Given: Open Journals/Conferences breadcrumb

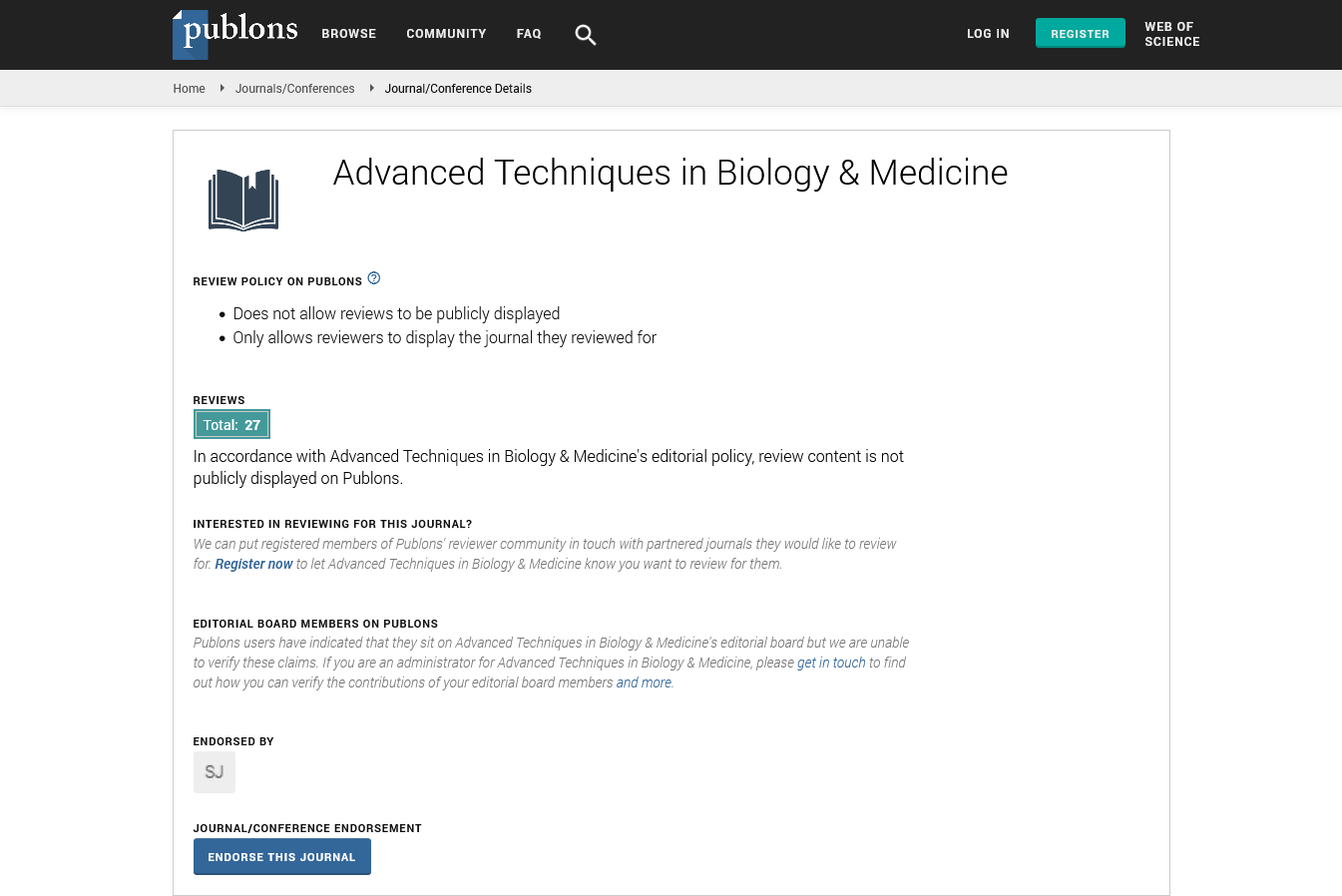Looking at the screenshot, I should pos(294,89).
